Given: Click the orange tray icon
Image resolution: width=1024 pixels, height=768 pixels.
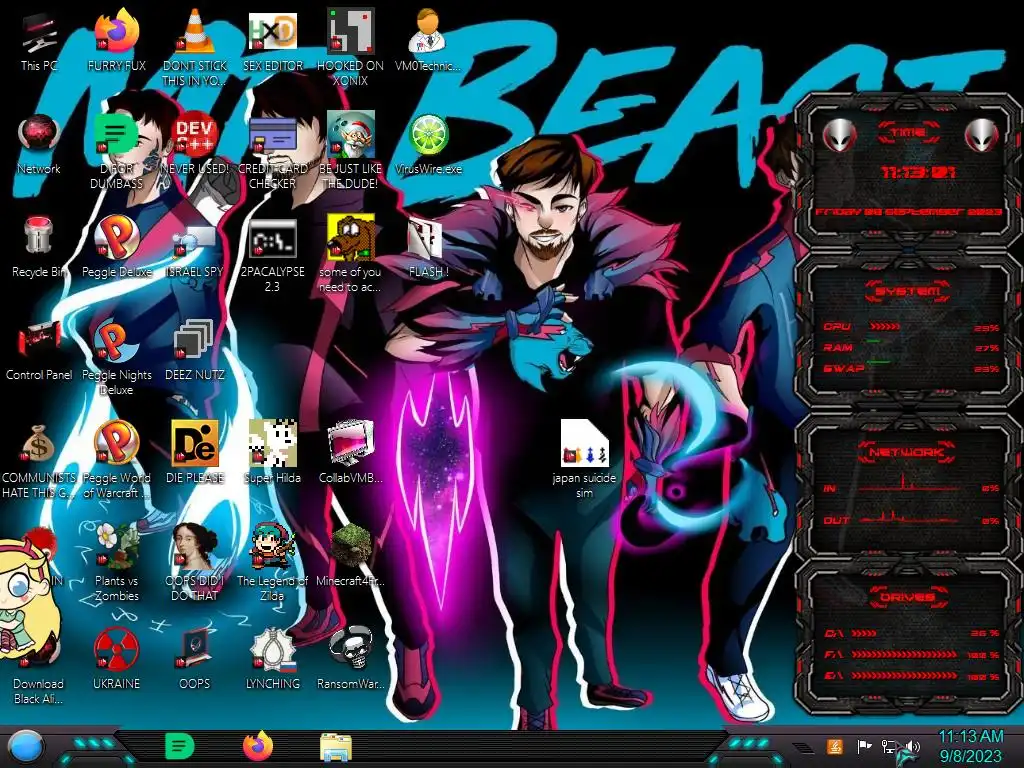Looking at the screenshot, I should coord(835,746).
